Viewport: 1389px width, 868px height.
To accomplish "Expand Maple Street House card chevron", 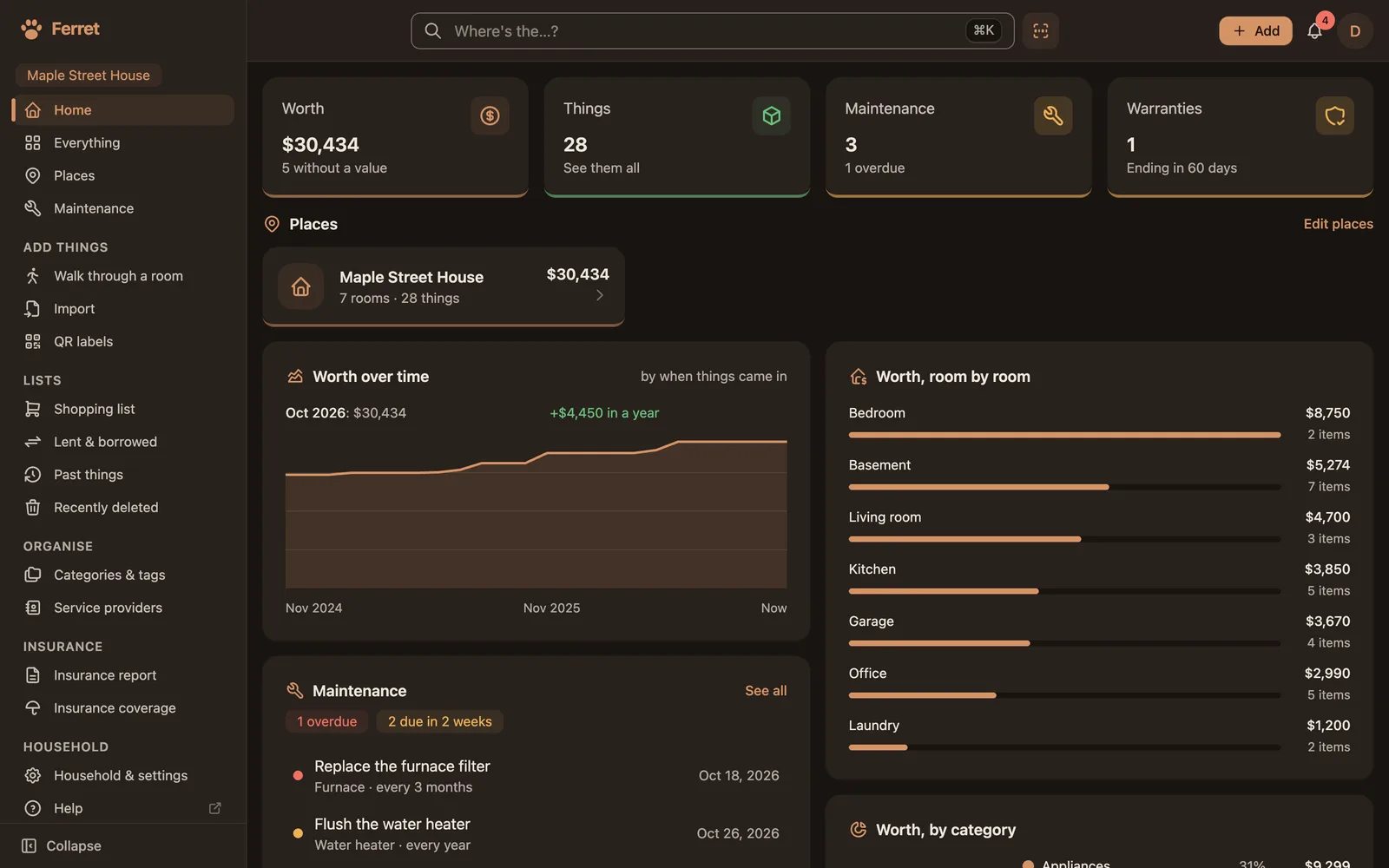I will [x=599, y=296].
